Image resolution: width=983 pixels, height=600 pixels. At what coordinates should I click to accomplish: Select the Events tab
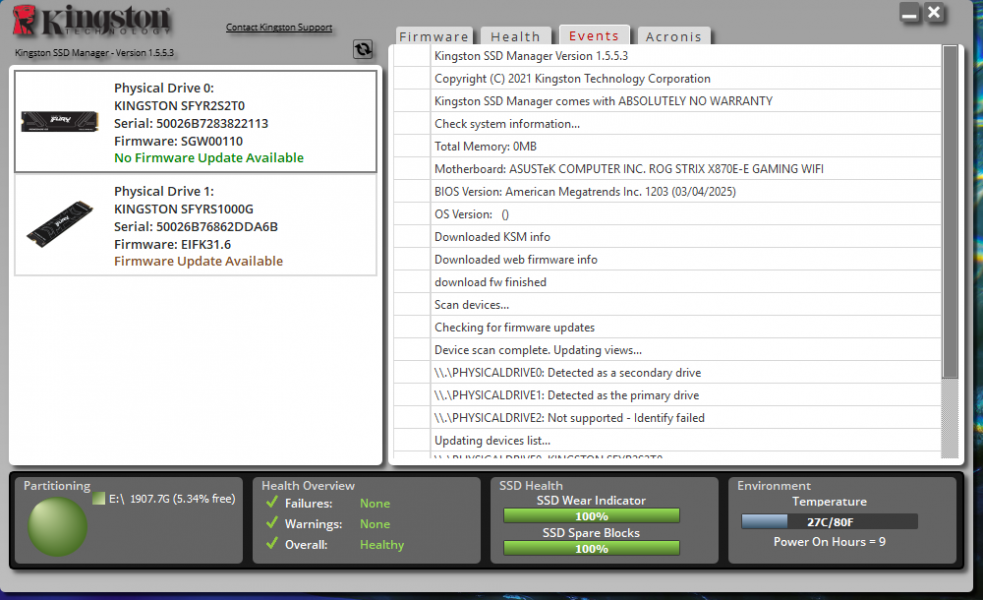click(x=594, y=36)
